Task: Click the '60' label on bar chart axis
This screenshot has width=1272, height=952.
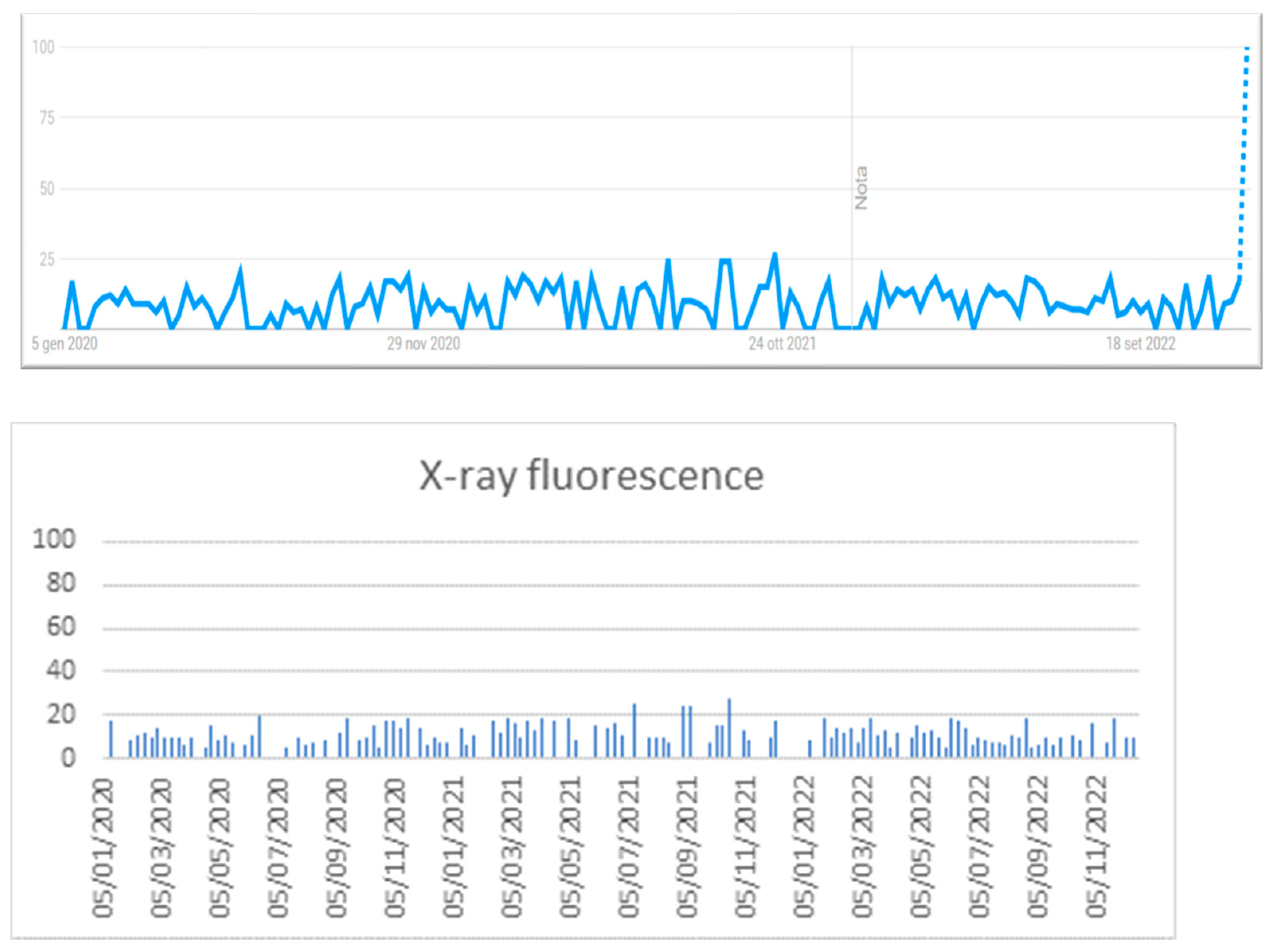Action: point(61,627)
